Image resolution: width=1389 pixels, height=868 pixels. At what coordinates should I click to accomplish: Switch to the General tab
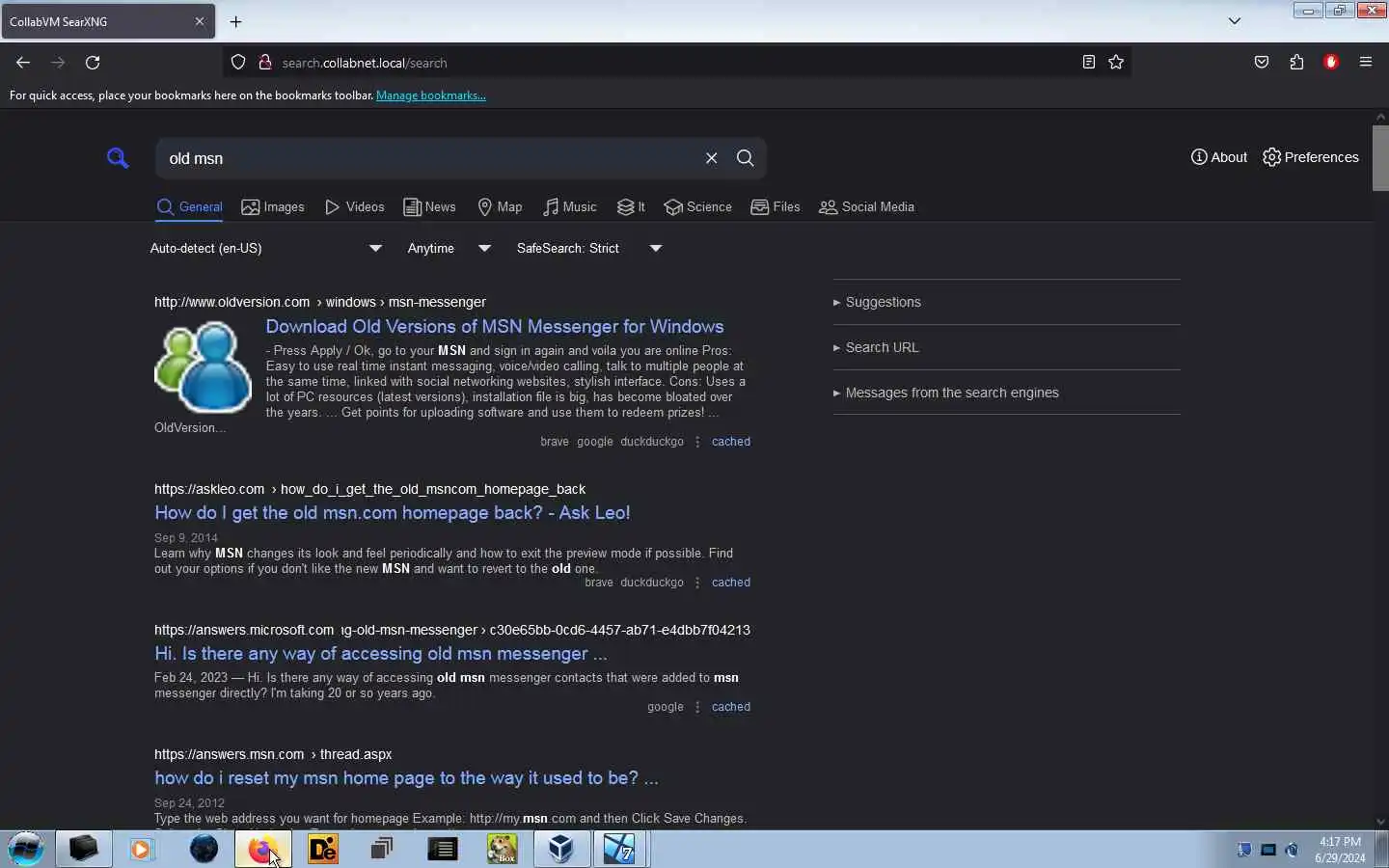[189, 207]
